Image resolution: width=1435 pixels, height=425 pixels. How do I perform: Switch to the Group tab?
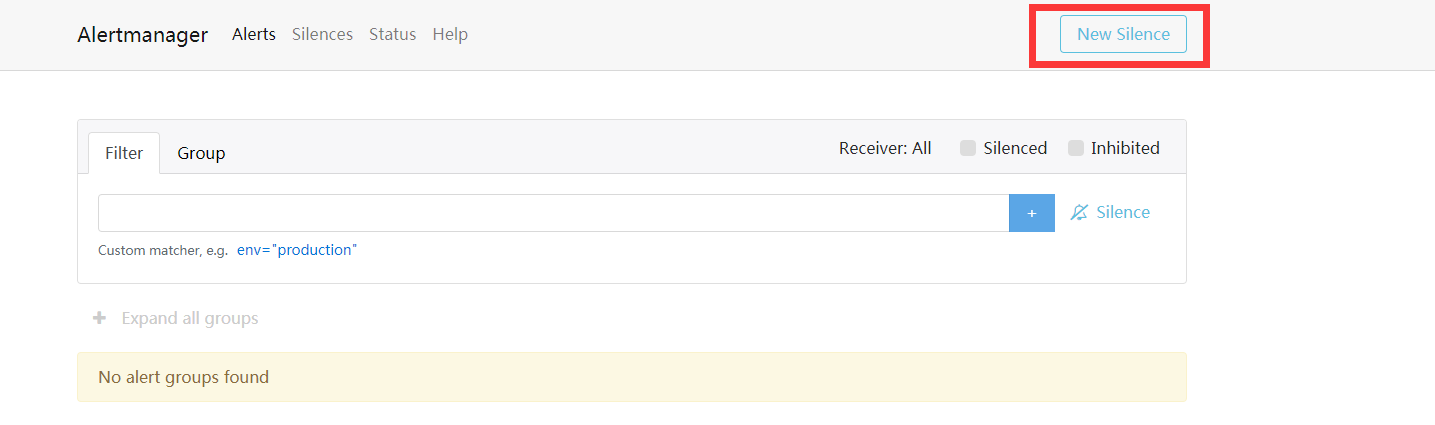pyautogui.click(x=201, y=153)
